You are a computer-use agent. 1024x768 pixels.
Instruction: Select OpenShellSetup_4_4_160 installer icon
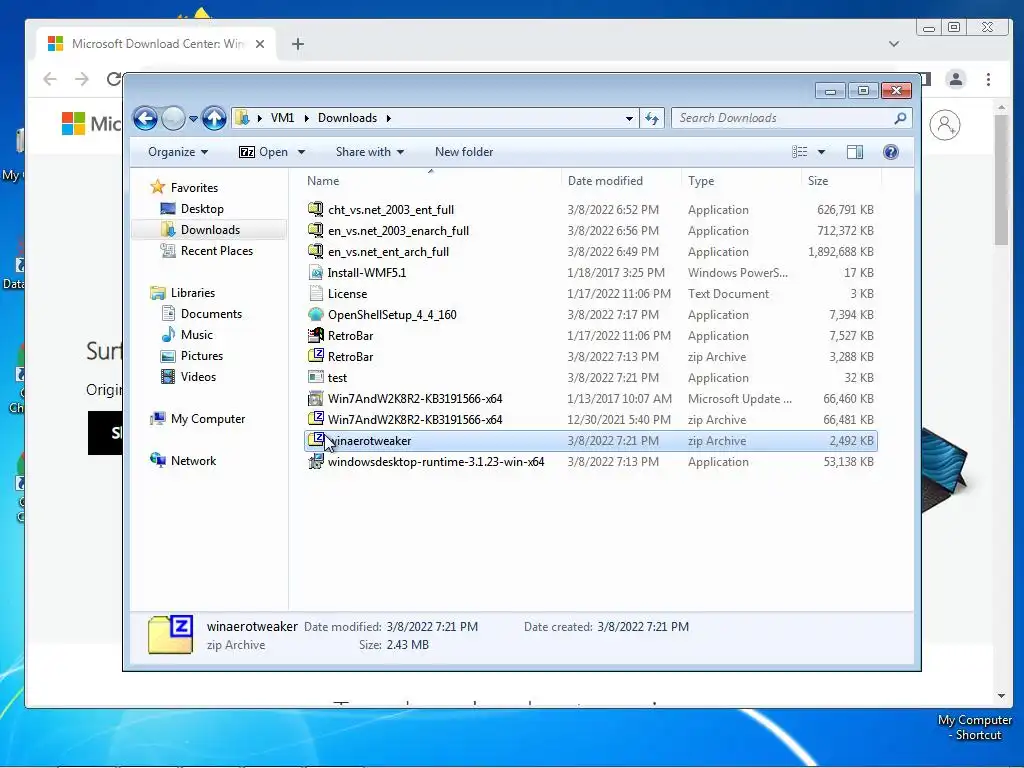click(315, 314)
